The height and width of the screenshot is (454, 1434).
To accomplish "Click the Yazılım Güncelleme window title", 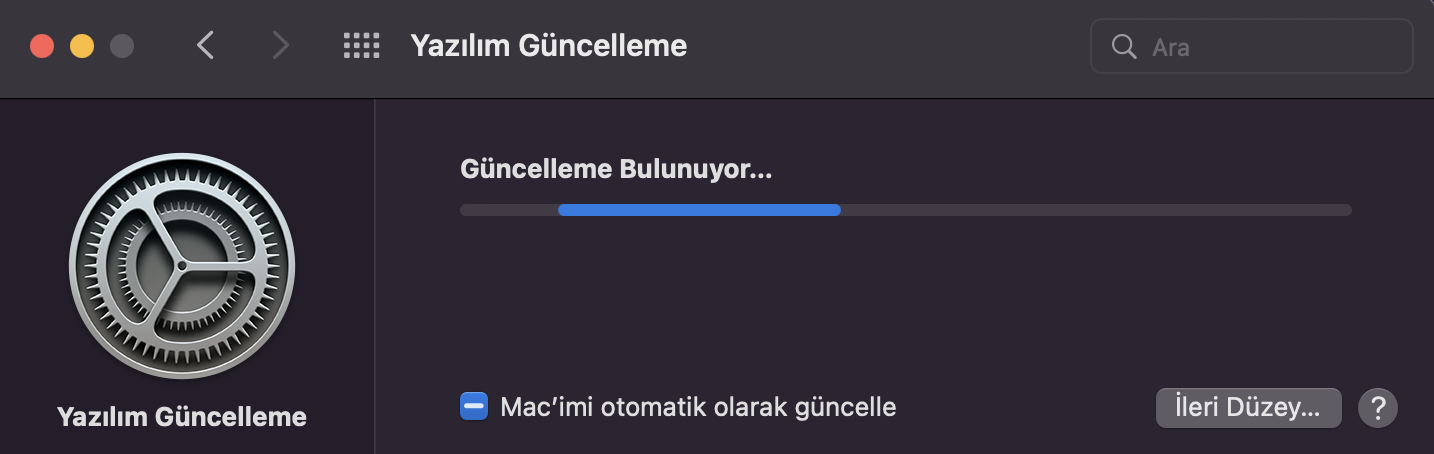I will point(548,46).
